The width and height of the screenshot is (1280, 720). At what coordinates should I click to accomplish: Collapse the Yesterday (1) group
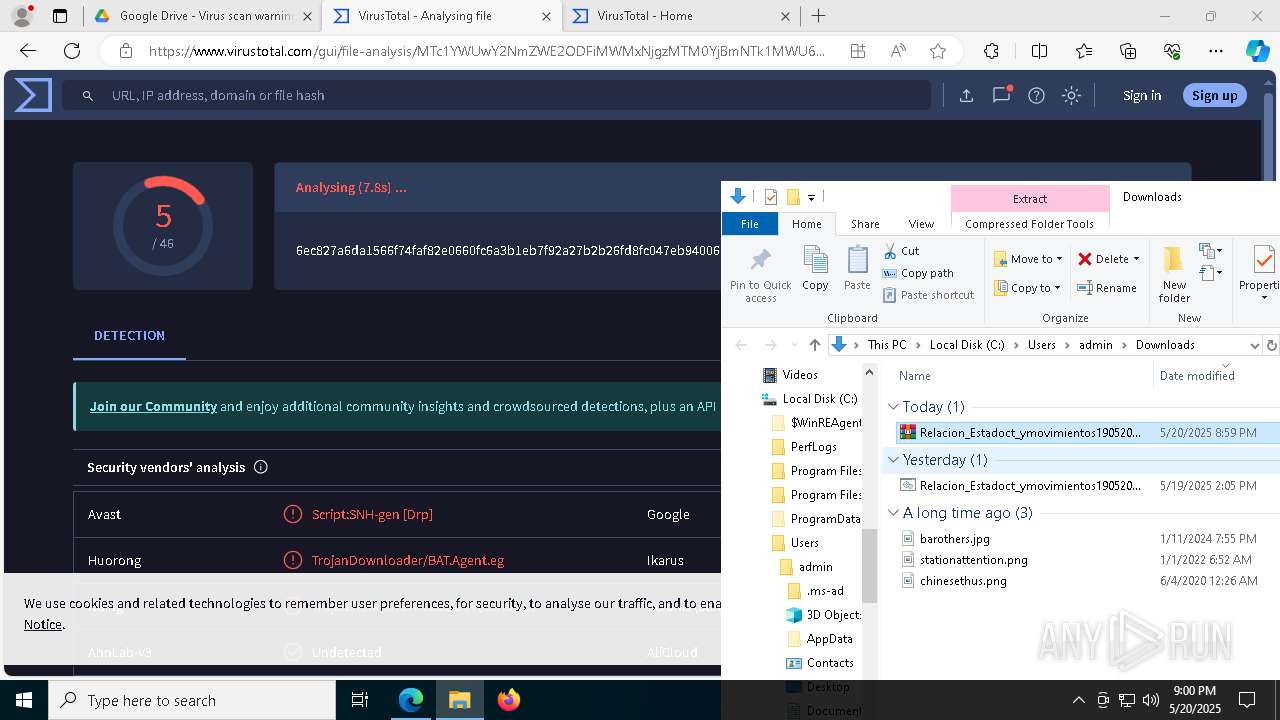click(x=893, y=460)
